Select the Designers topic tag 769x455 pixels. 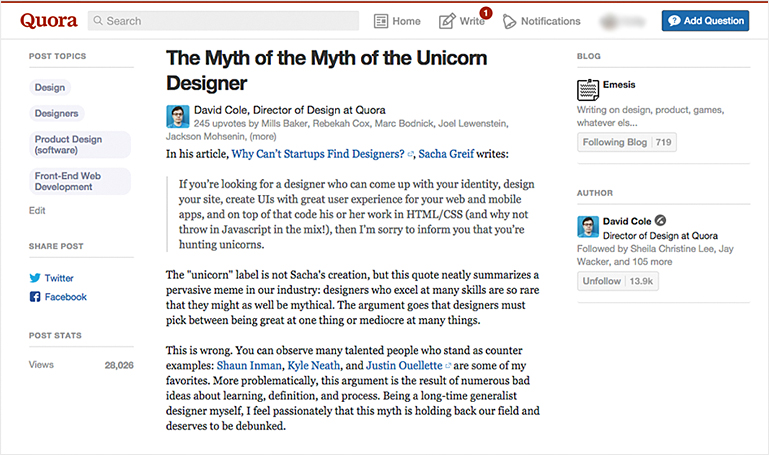pos(56,113)
